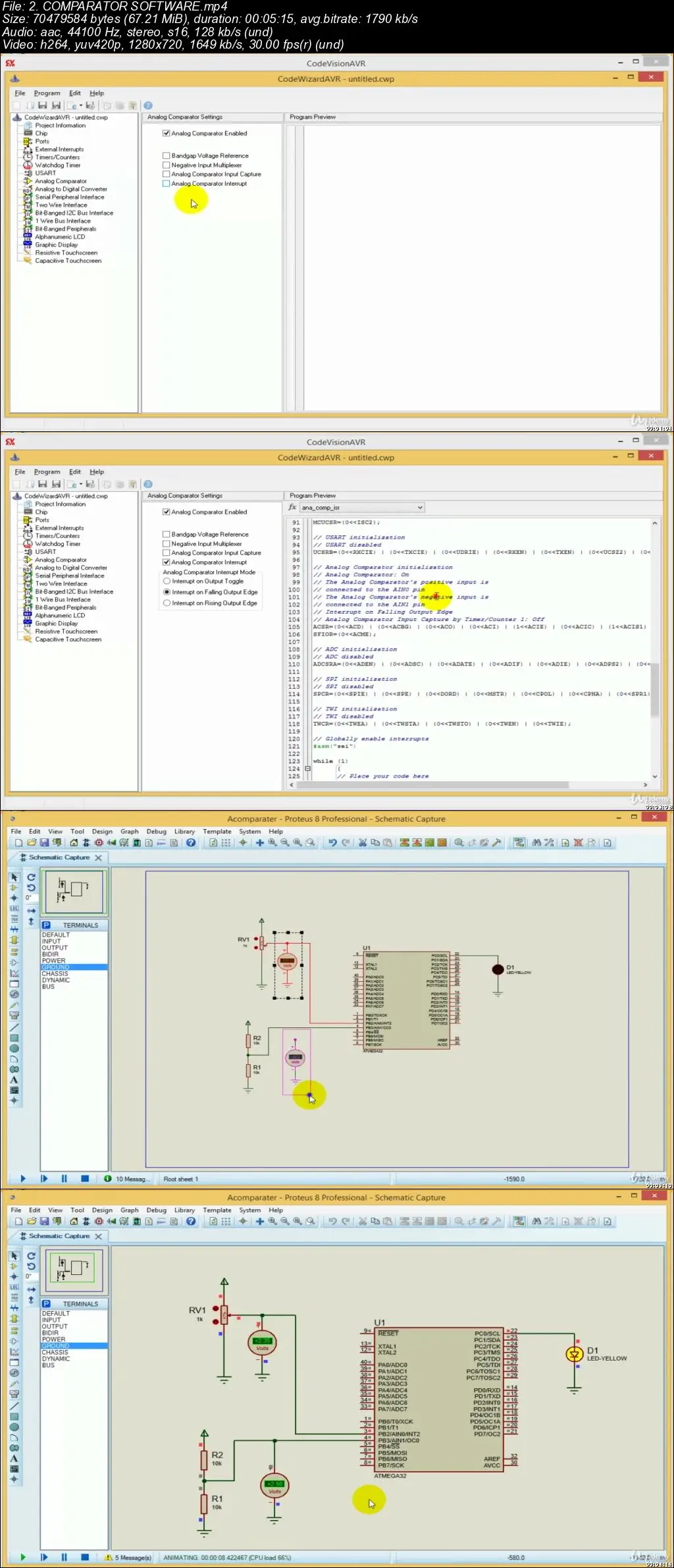Viewport: 674px width, 1568px height.
Task: Select Schematic Capture tab in animating Proteus window
Action: [59, 1236]
